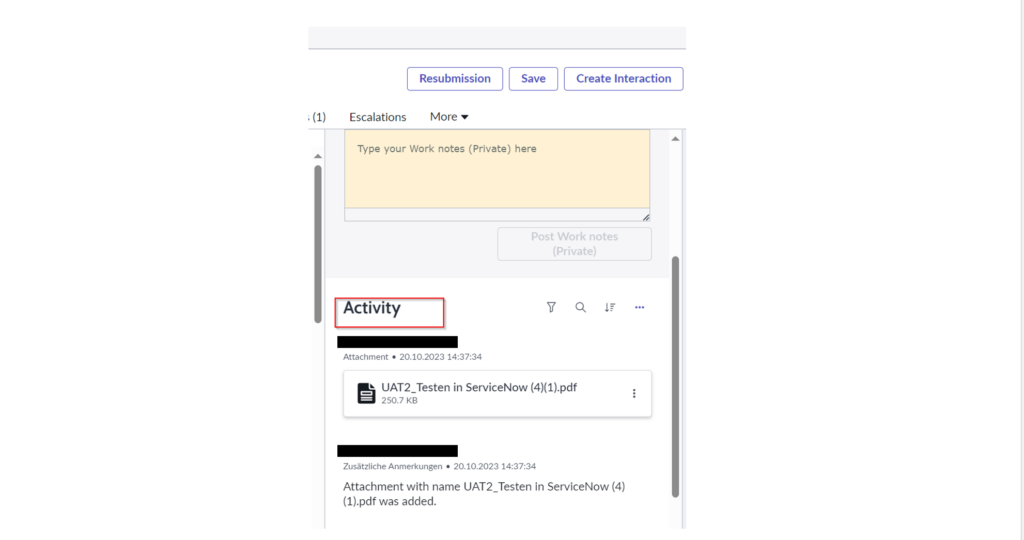Image resolution: width=1024 pixels, height=540 pixels.
Task: Click the right activity scrollbar thumb
Action: point(675,377)
